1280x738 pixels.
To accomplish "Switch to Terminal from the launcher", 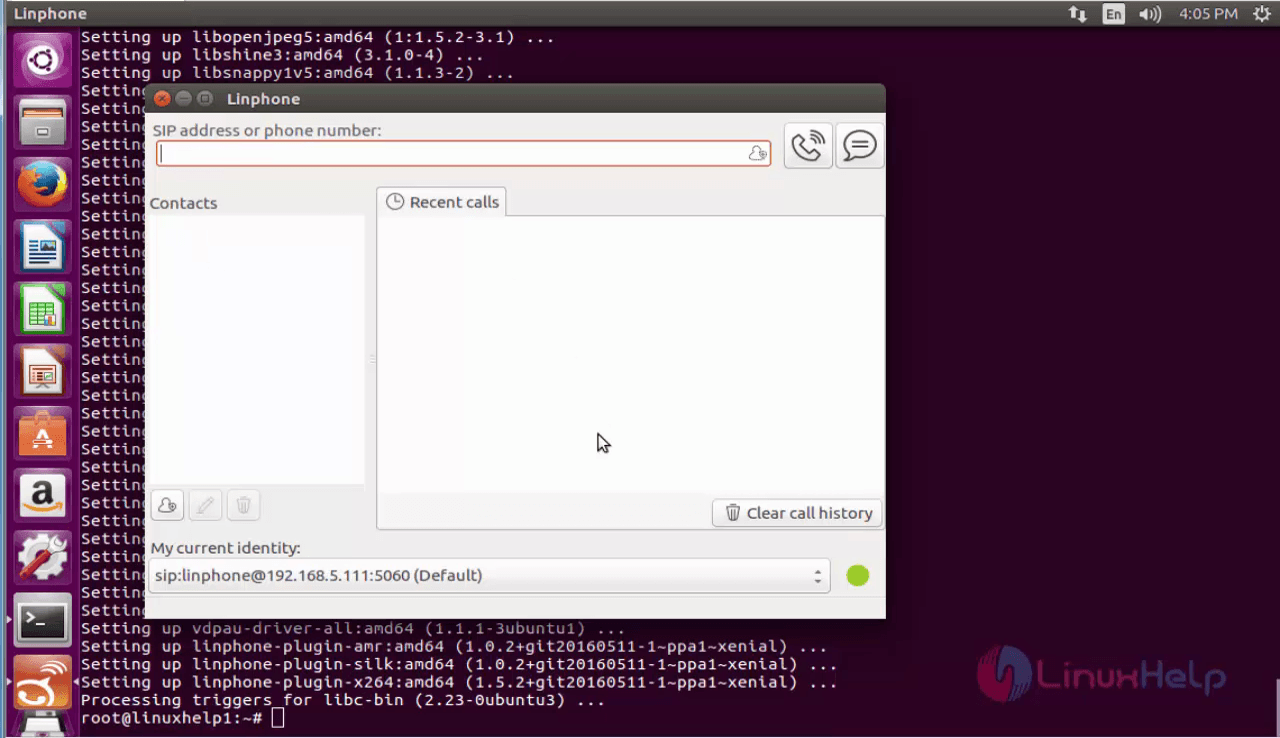I will pos(42,621).
